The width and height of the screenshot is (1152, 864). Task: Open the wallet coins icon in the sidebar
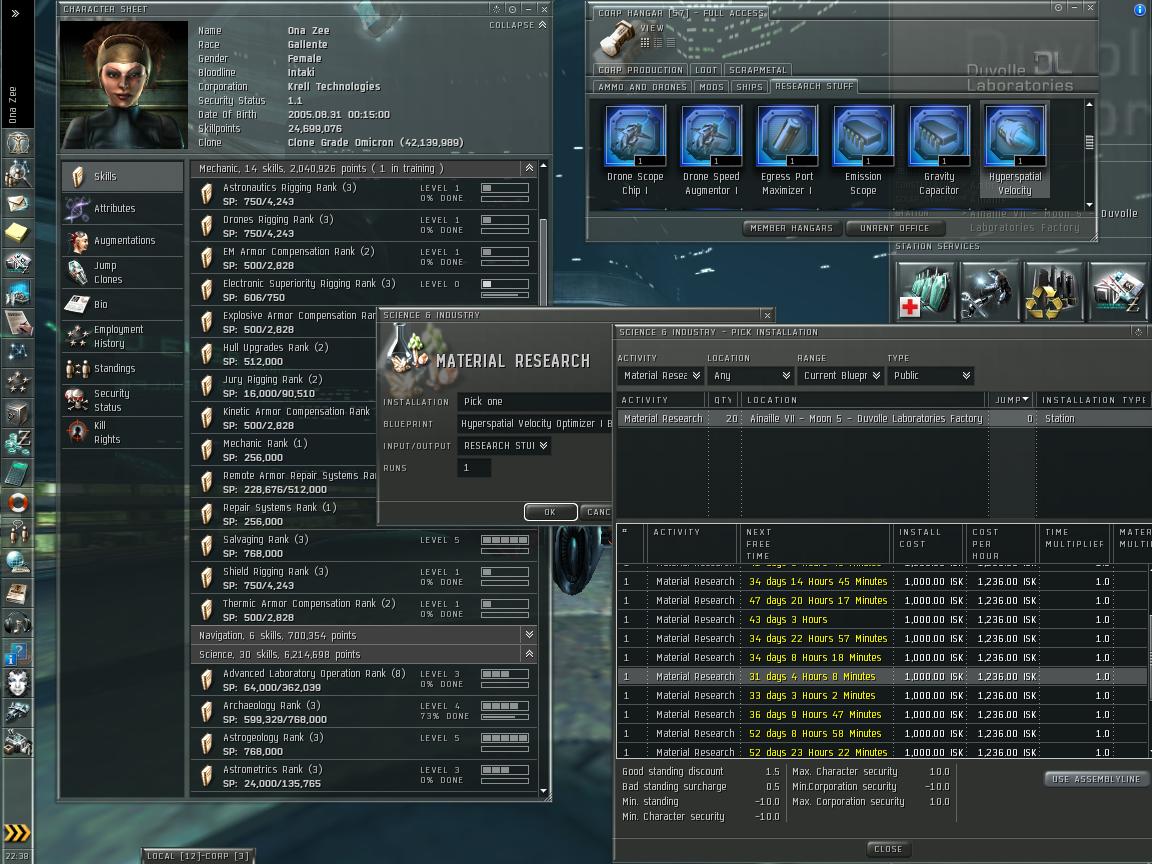tap(17, 442)
